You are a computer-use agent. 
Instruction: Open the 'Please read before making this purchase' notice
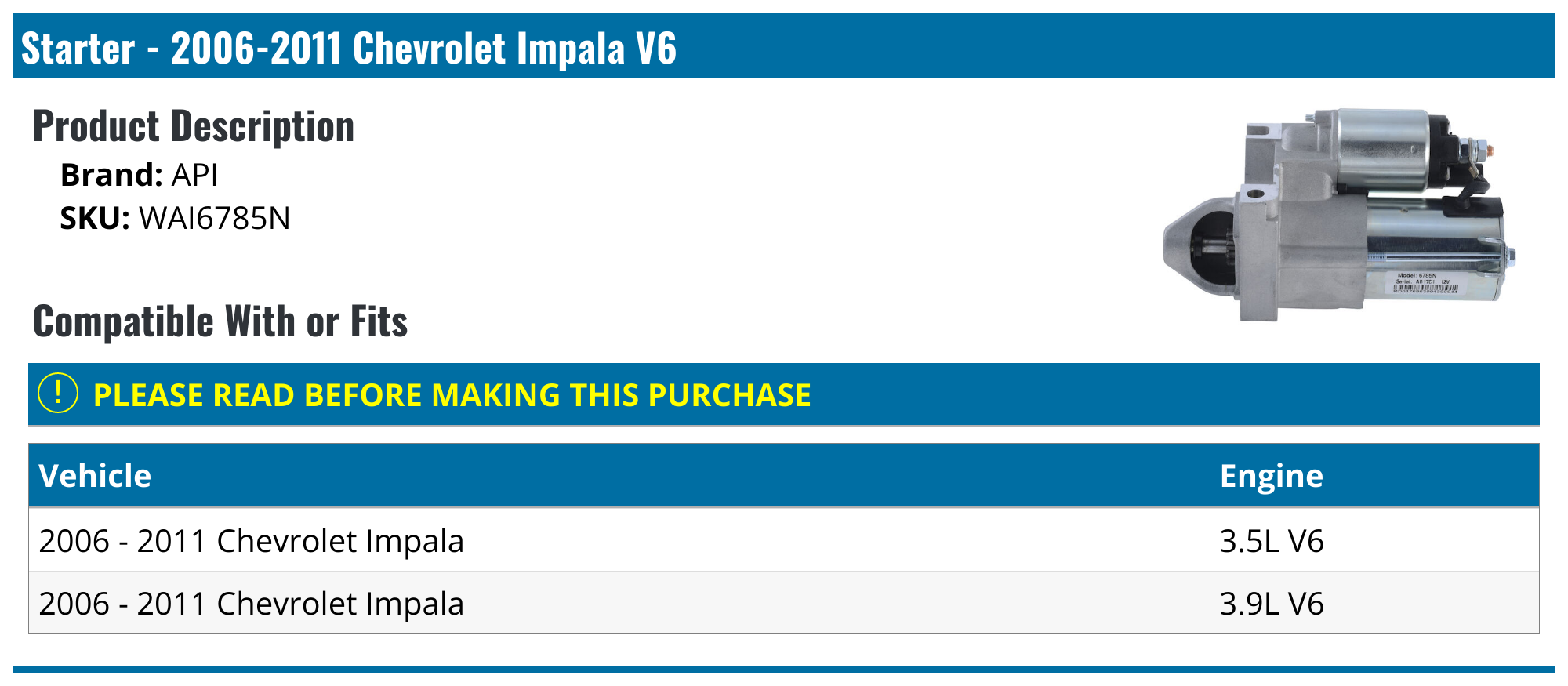pos(452,395)
